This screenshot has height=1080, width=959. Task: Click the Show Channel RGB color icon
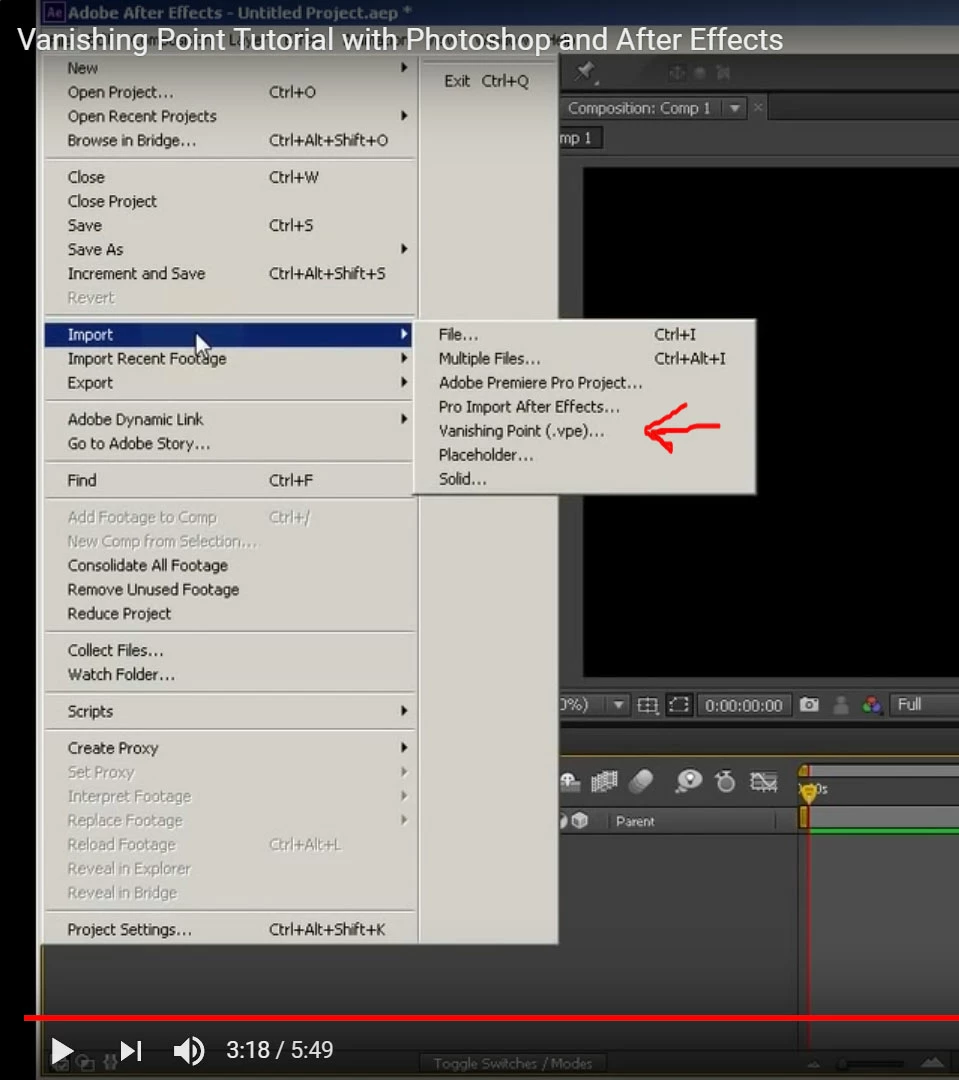(x=872, y=705)
